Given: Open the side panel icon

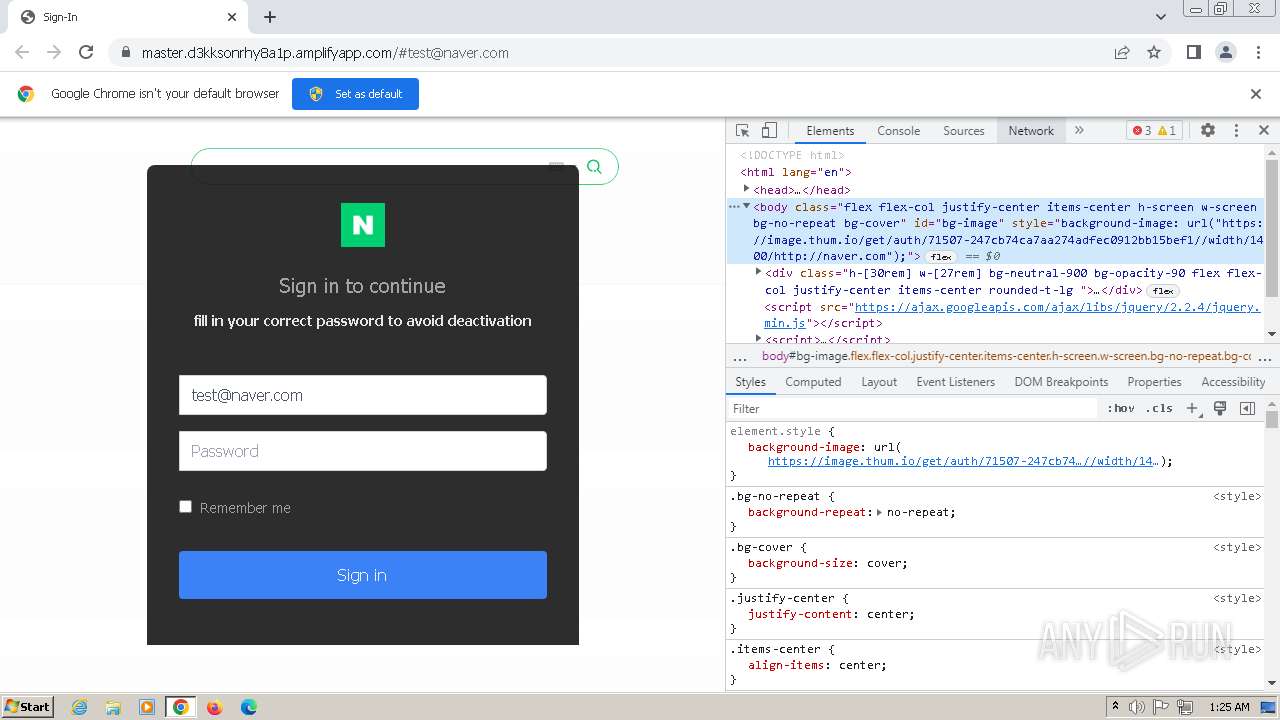Looking at the screenshot, I should 1193,53.
